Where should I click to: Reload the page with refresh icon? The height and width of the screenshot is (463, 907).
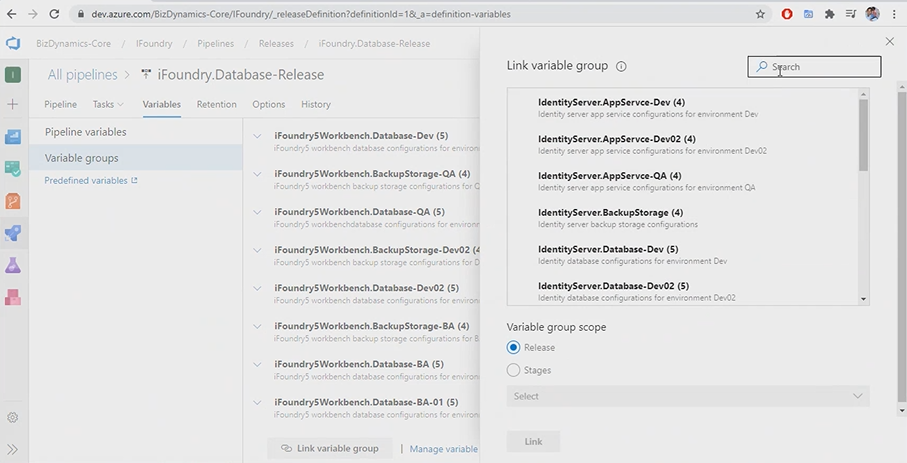54,14
